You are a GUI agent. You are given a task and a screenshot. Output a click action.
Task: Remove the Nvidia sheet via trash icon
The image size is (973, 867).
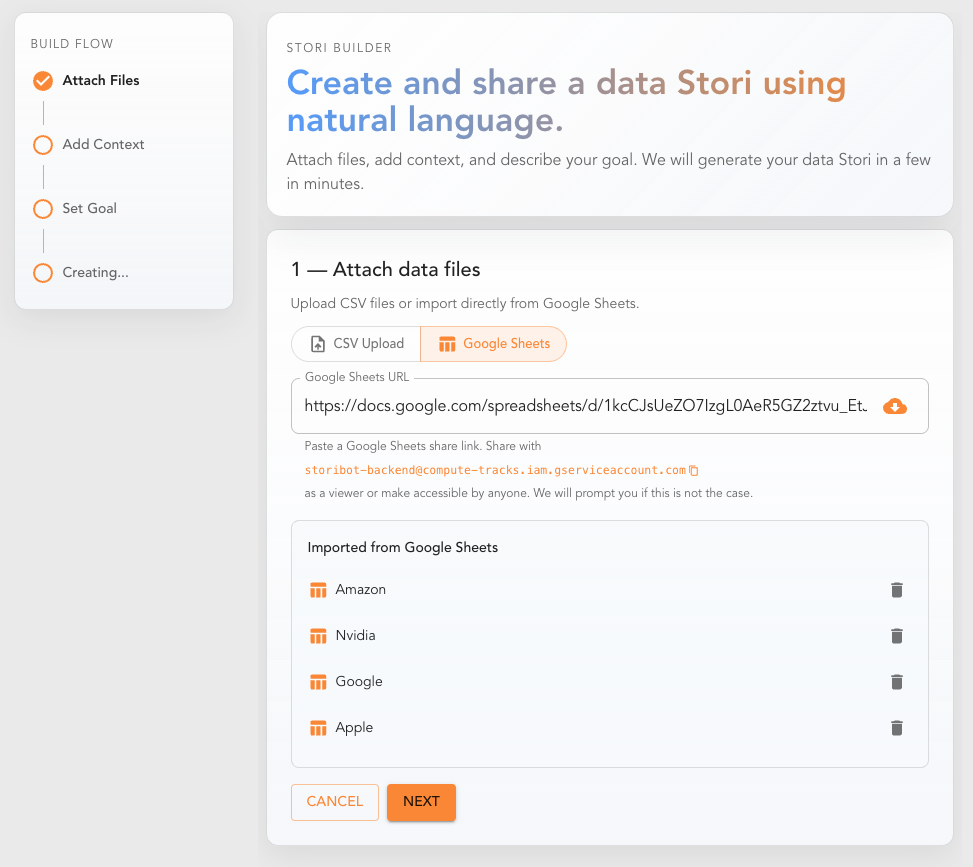(x=897, y=636)
